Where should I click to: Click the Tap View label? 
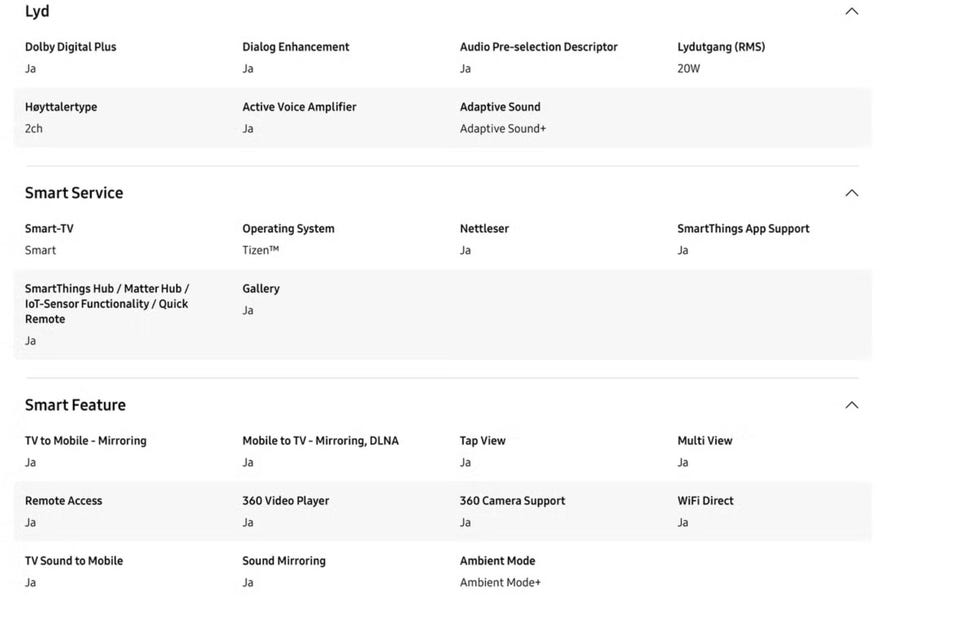click(x=482, y=441)
